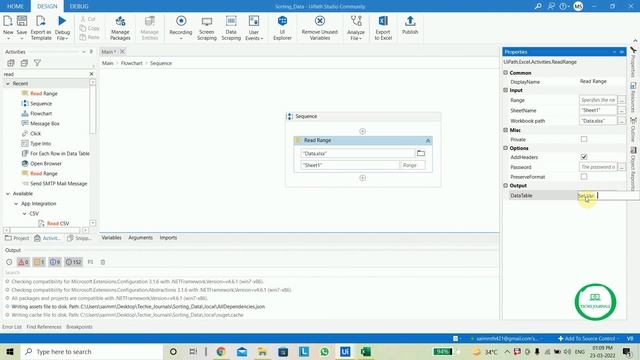The width and height of the screenshot is (640, 360).
Task: Click Add To Source Control
Action: point(586,338)
